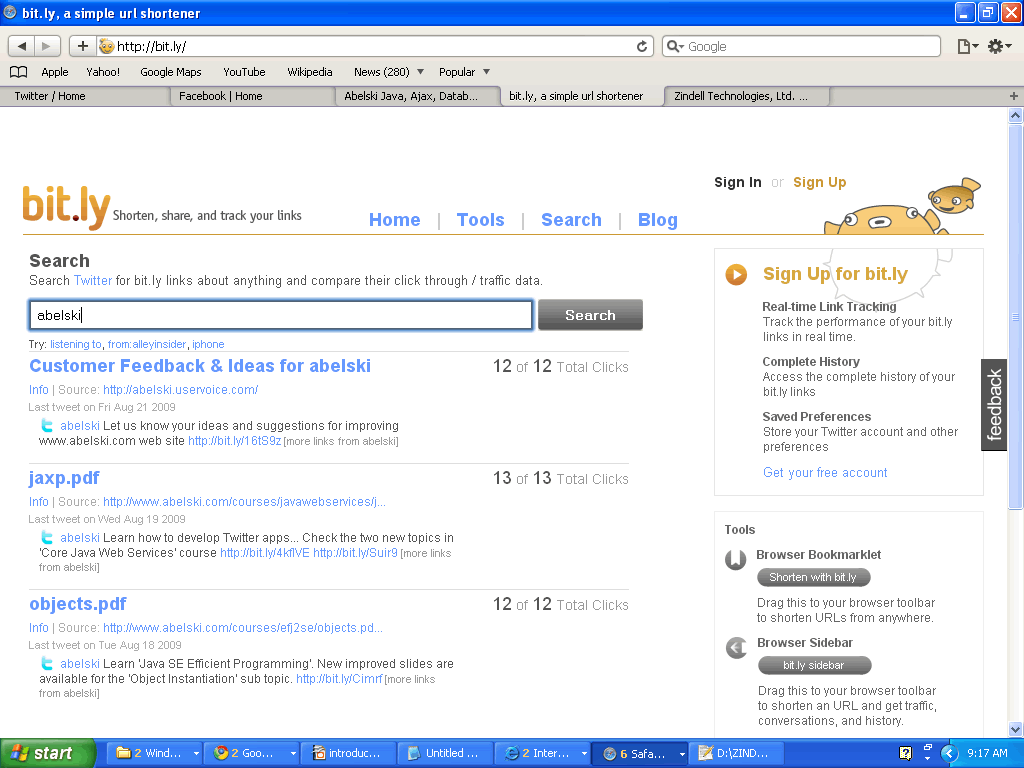Try the from:alleyinsider suggestion

click(147, 344)
